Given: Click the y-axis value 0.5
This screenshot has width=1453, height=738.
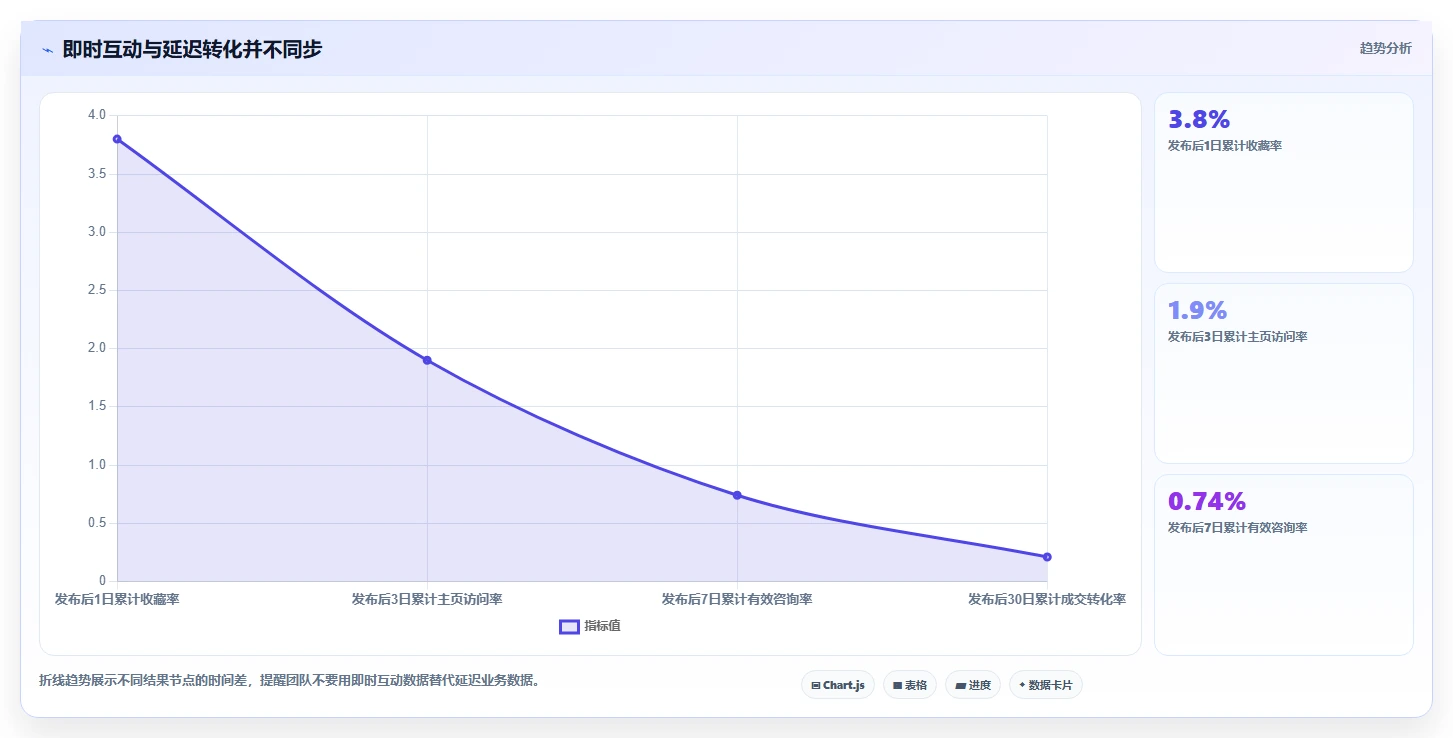Looking at the screenshot, I should [97, 523].
